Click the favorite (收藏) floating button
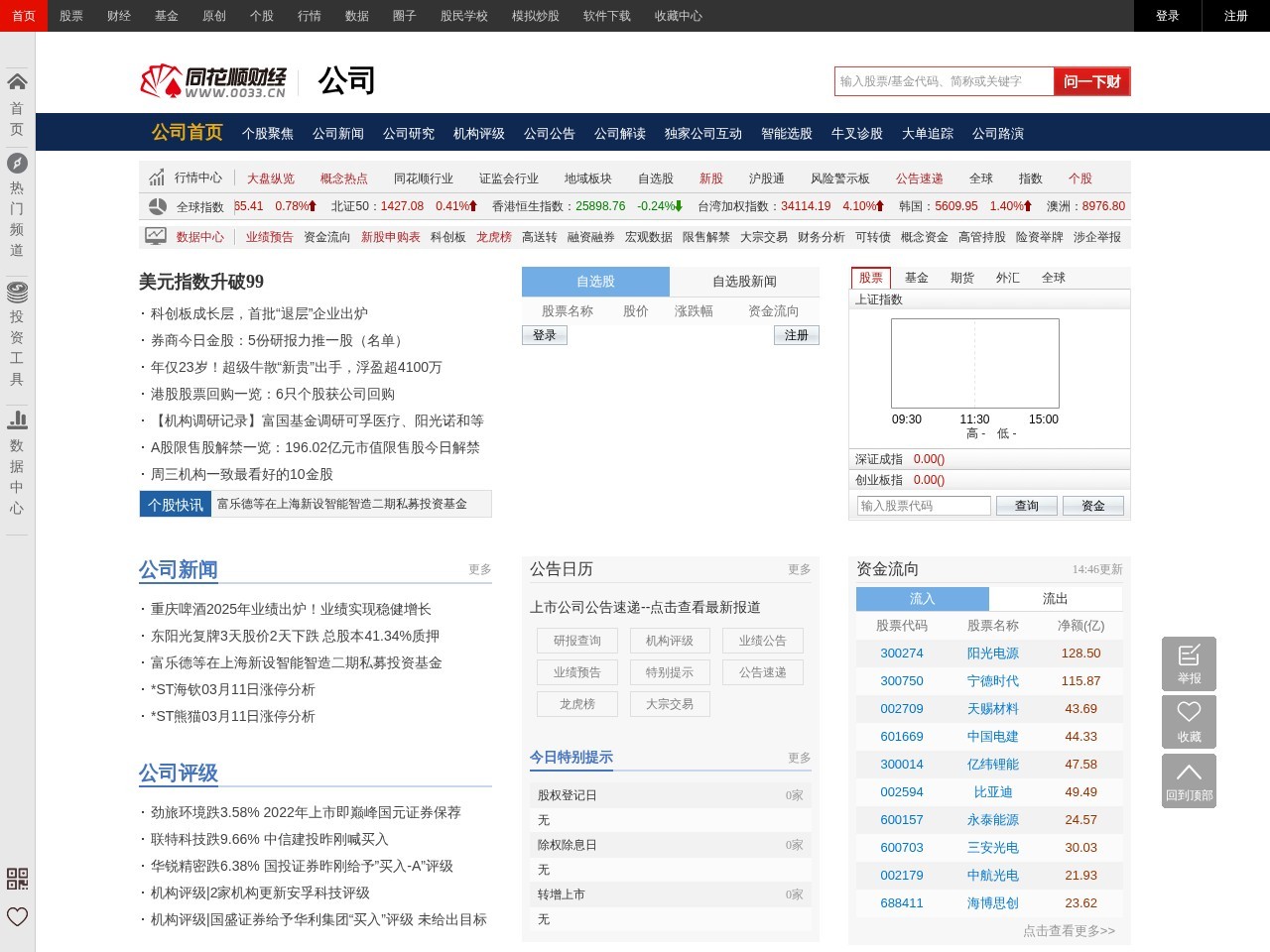Viewport: 1270px width, 952px height. pyautogui.click(x=1189, y=722)
